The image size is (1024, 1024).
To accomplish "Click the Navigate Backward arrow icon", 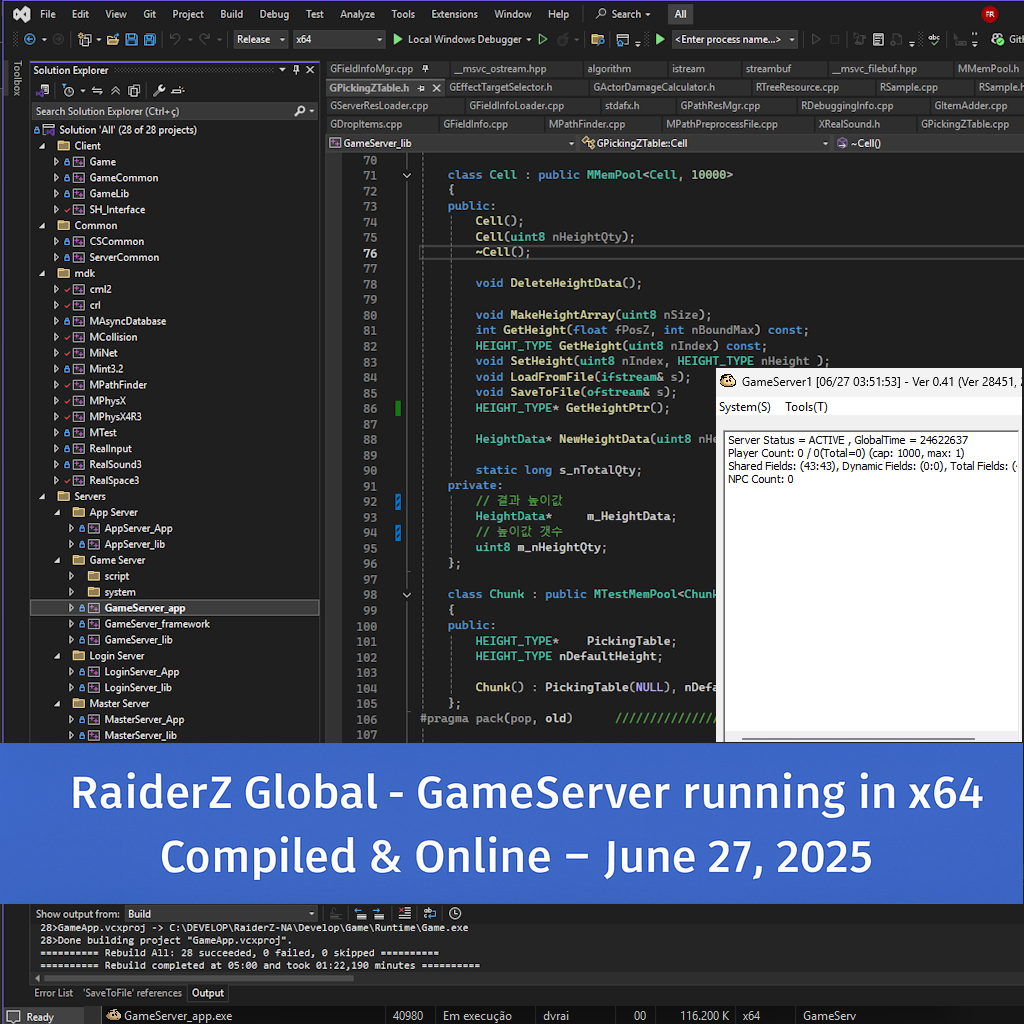I will [x=29, y=39].
